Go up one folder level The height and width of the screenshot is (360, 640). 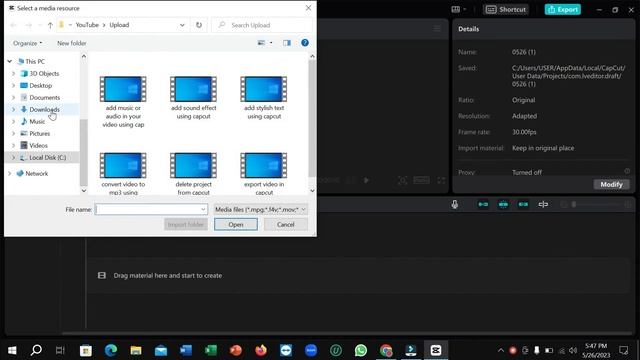(x=50, y=25)
